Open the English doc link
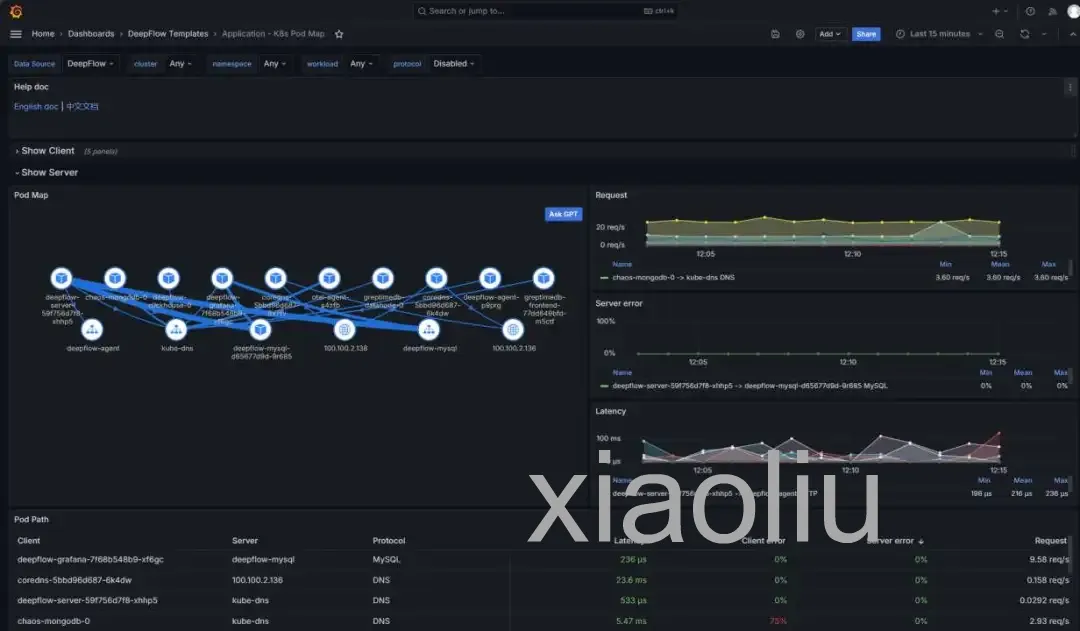Screen dimensions: 1080x631 click(x=36, y=107)
